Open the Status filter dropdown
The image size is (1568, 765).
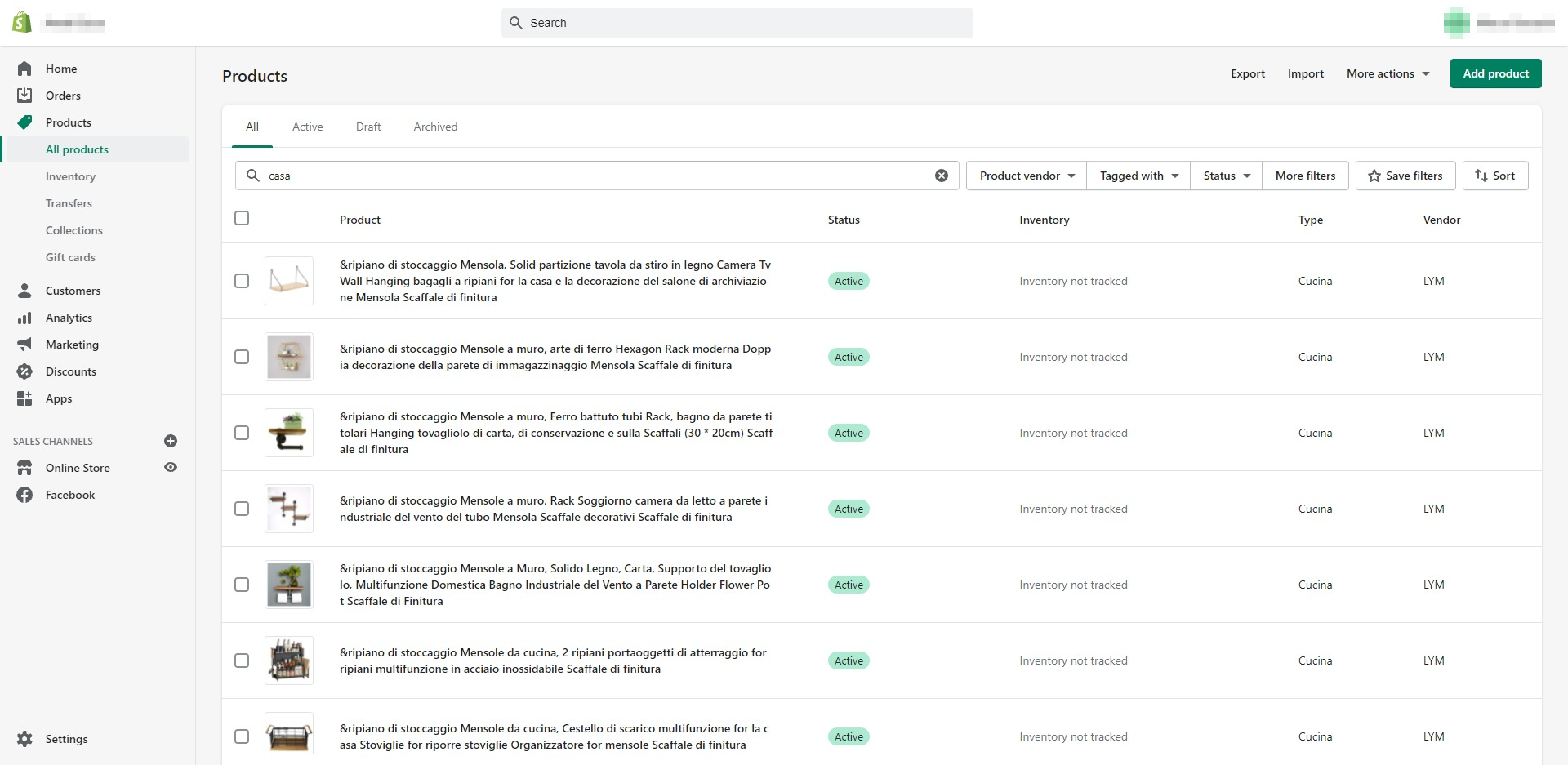pyautogui.click(x=1227, y=176)
